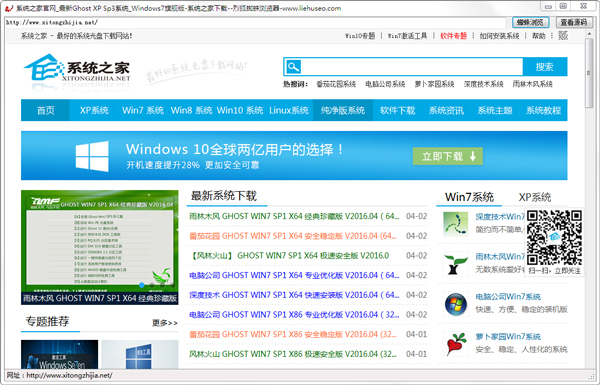The width and height of the screenshot is (600, 385).
Task: Click in the website search input field
Action: coord(412,67)
